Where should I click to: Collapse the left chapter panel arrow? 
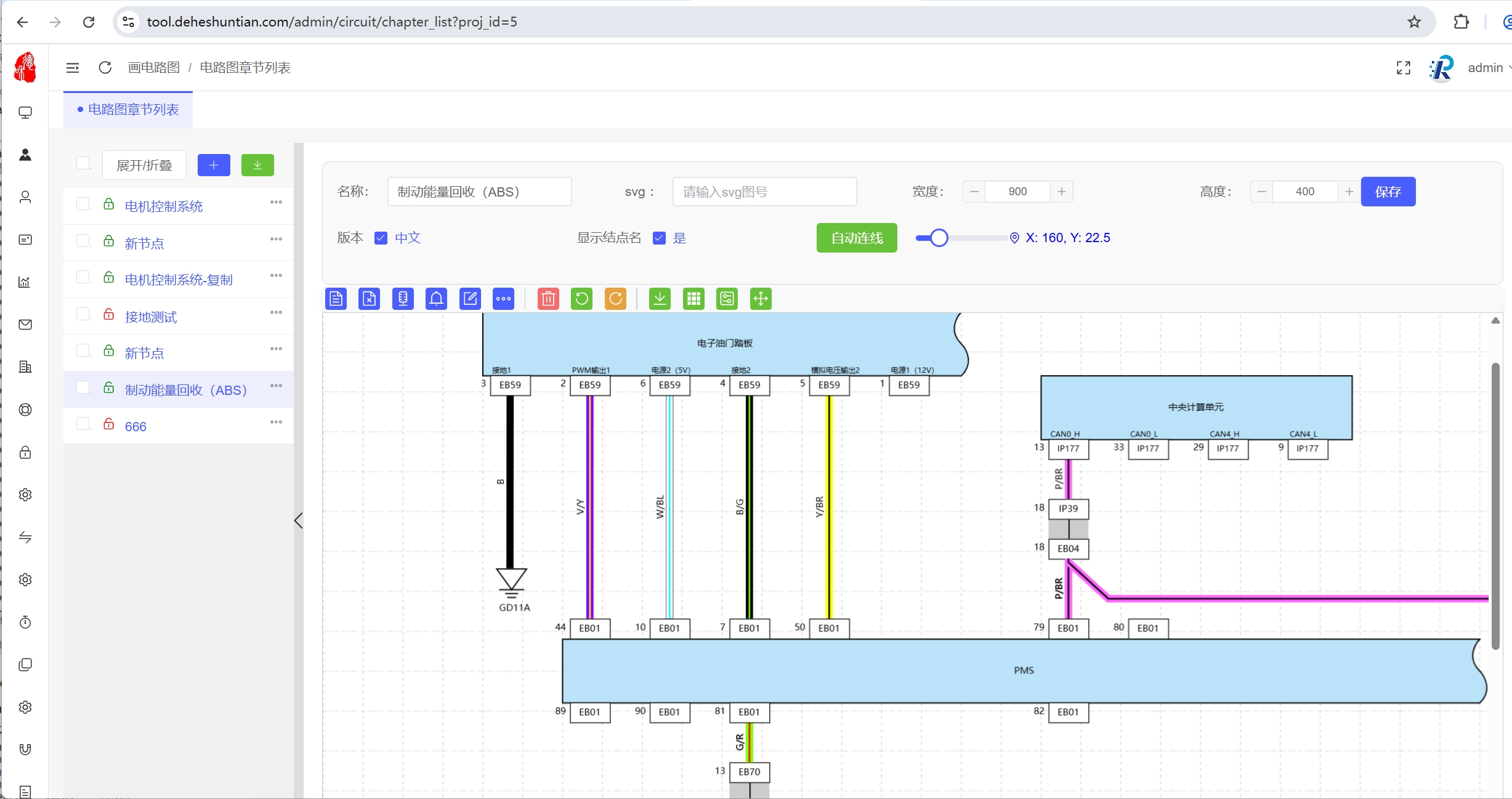(299, 521)
